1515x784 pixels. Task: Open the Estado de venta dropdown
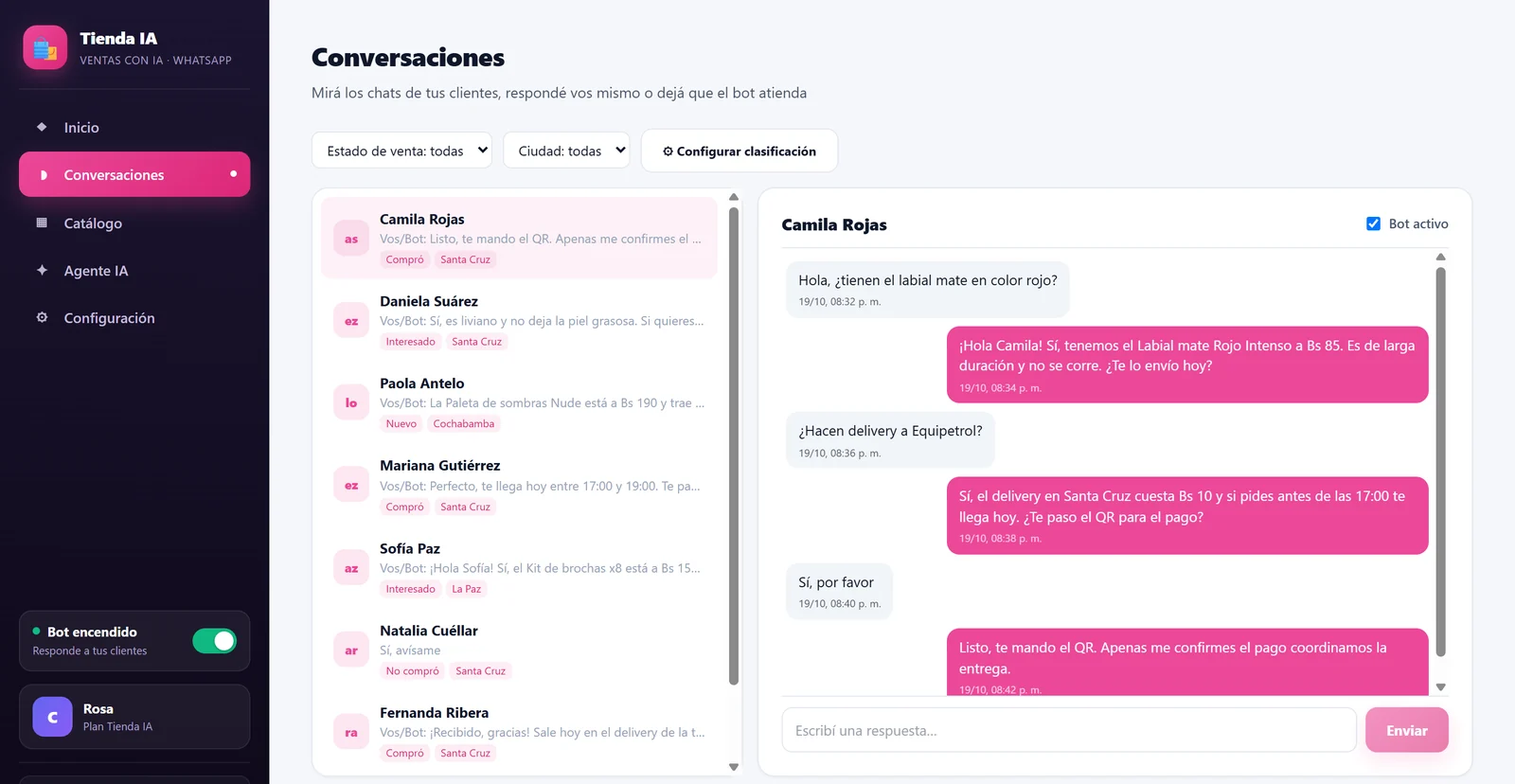click(401, 151)
